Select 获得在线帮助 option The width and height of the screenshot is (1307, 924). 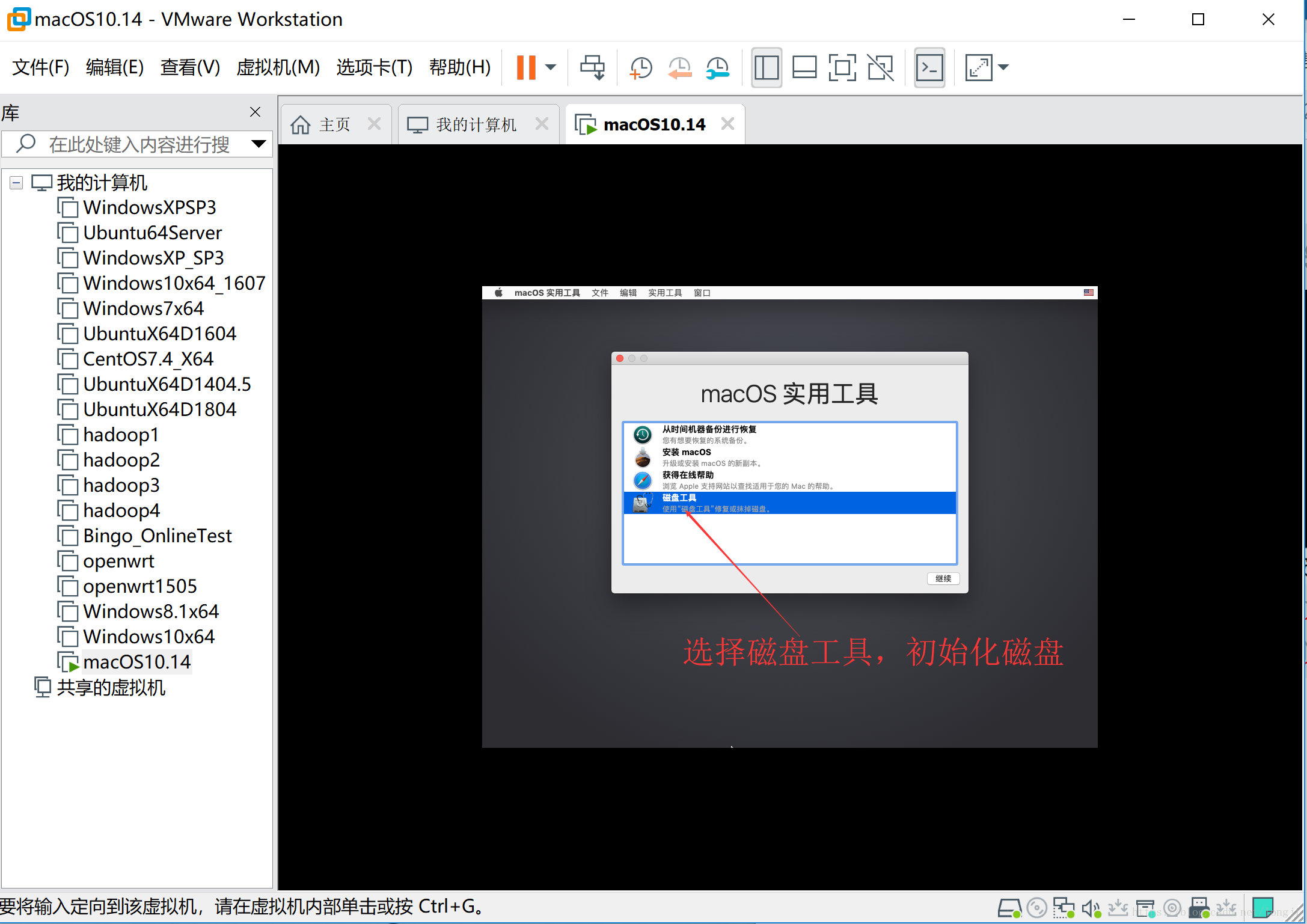pos(790,480)
